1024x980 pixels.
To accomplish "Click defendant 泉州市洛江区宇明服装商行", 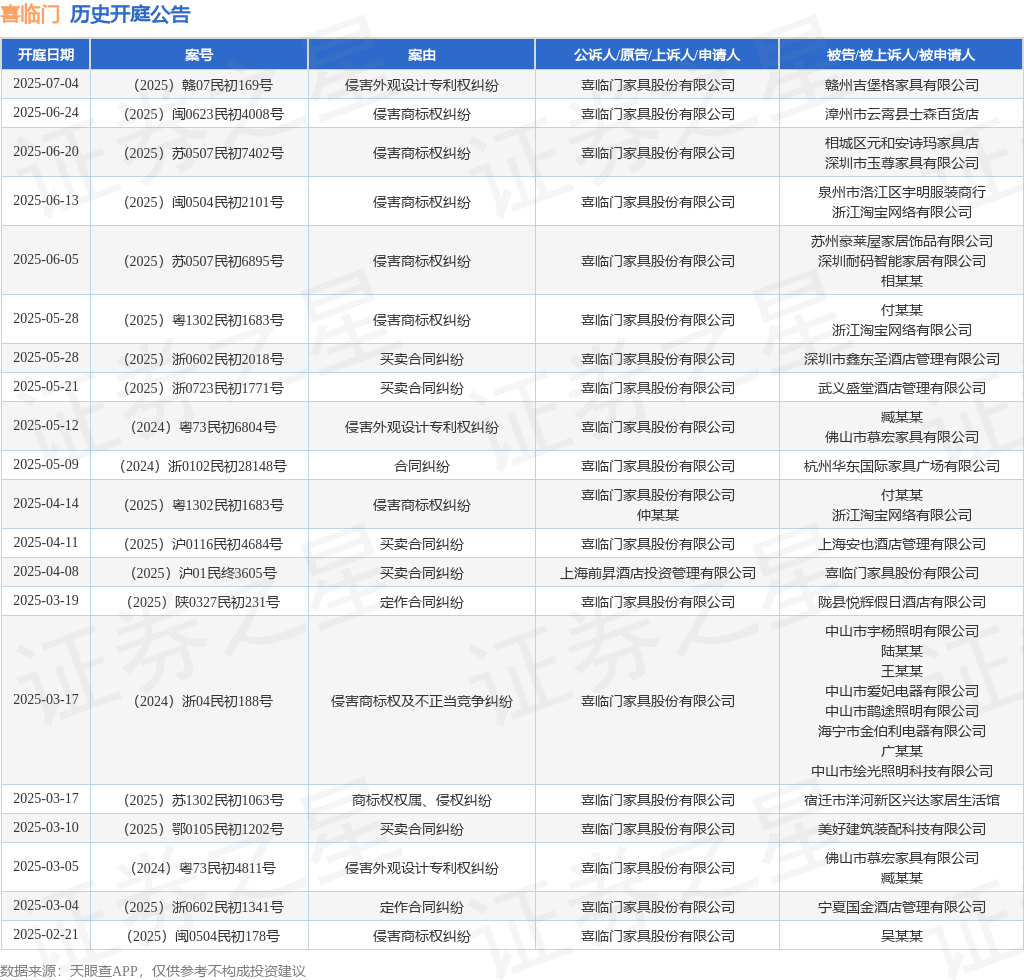I will (902, 192).
